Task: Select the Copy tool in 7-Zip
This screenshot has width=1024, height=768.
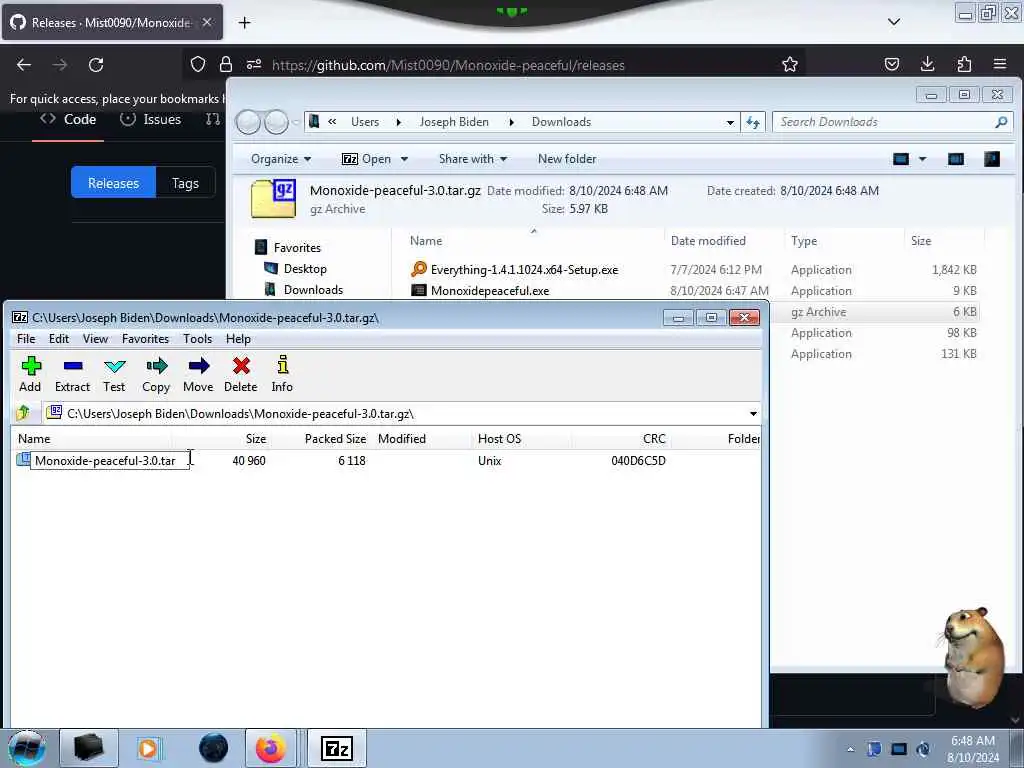Action: (x=156, y=374)
